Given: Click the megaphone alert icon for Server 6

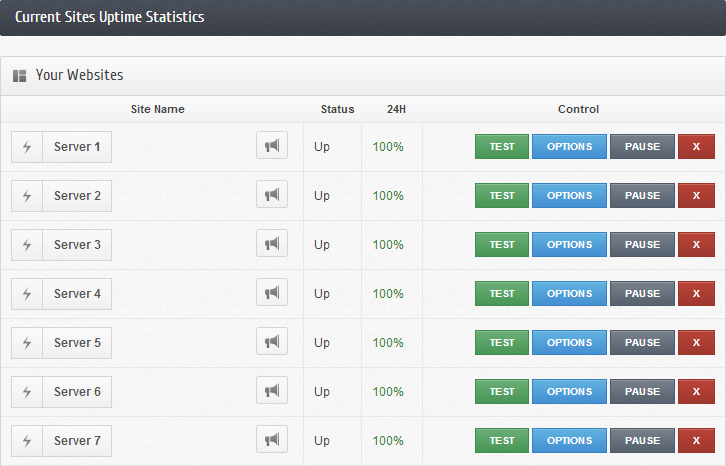Looking at the screenshot, I should click(x=271, y=392).
